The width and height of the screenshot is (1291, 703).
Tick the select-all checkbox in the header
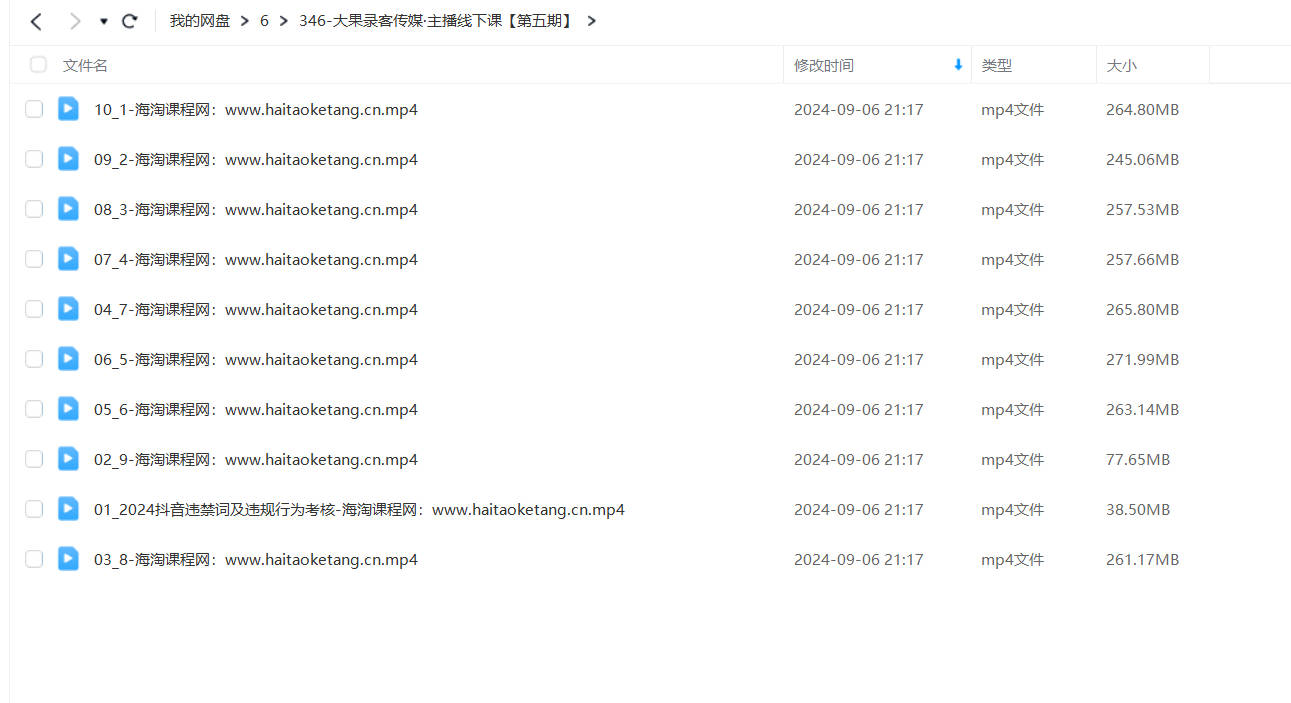coord(38,65)
